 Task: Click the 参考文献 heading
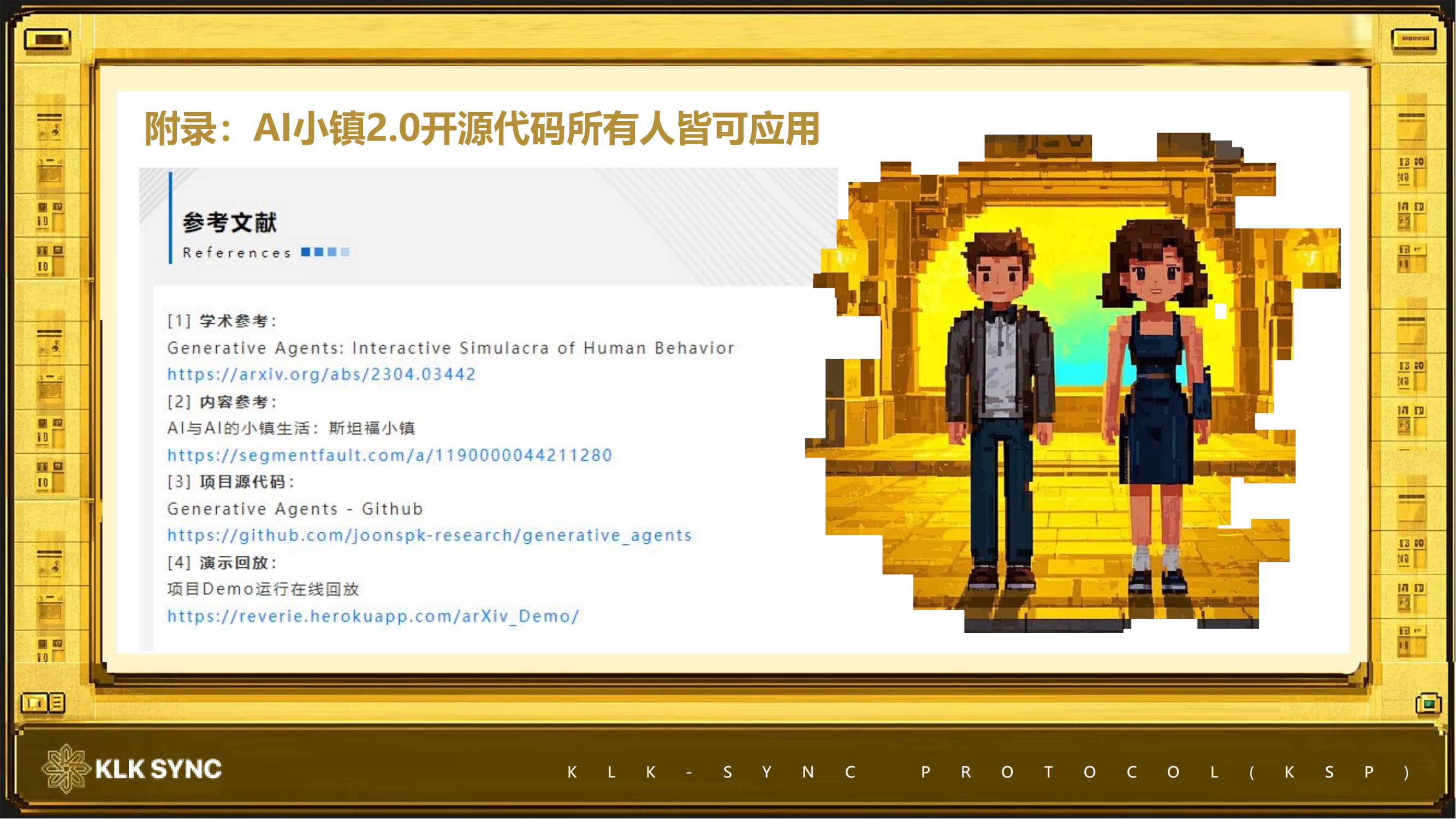229,223
